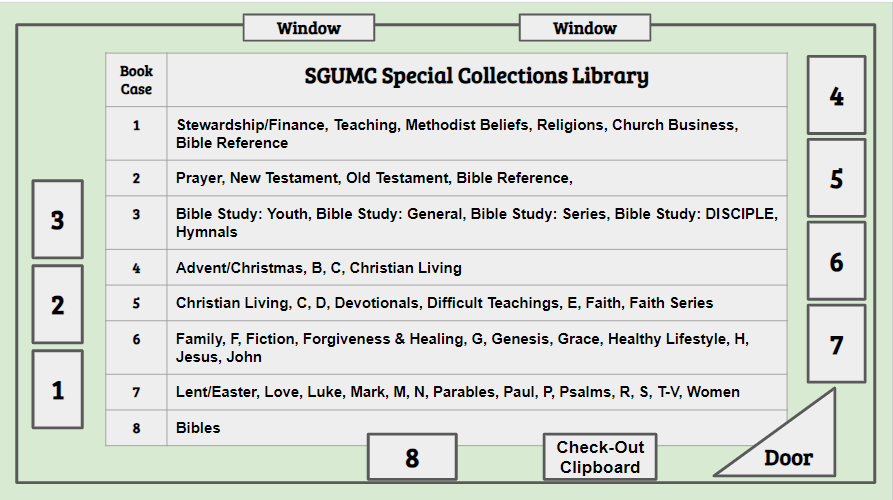Click the Lent/Easter, Love, Luke row

pyautogui.click(x=446, y=392)
